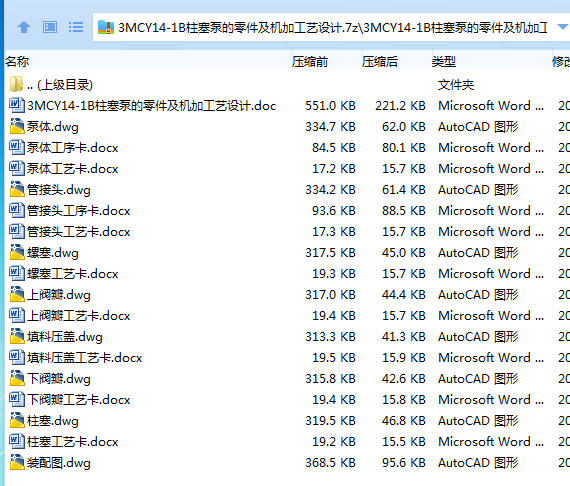This screenshot has height=486, width=570.
Task: Select 3MCY14-1B柱塞泵的零件及机加工艺设计.doc file name
Action: click(152, 106)
